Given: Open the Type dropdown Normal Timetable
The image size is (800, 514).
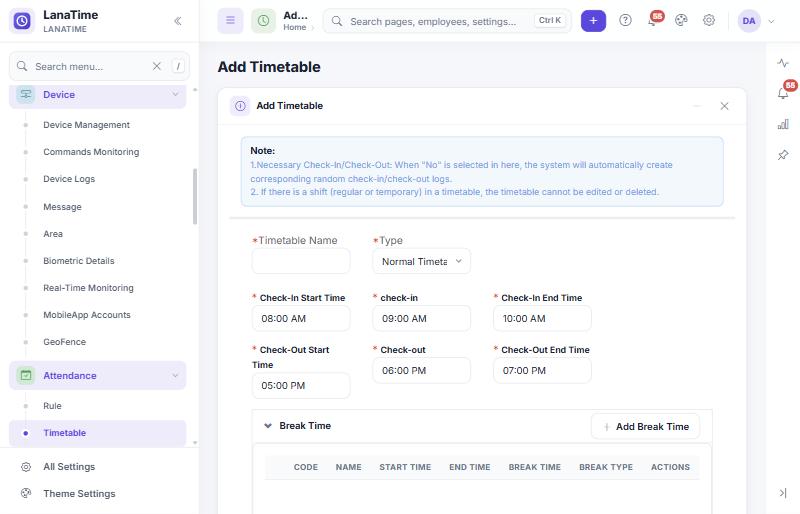Looking at the screenshot, I should [x=421, y=261].
